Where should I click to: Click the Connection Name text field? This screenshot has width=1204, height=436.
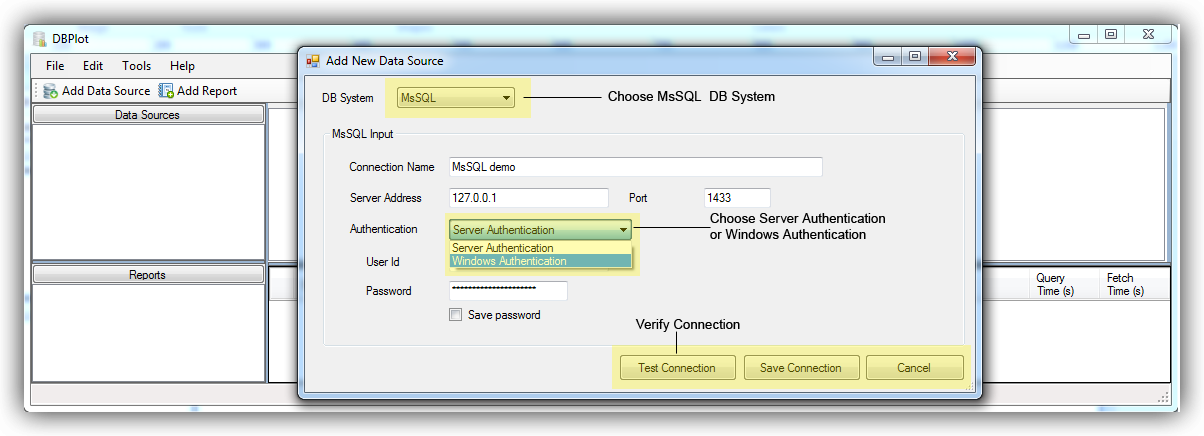[x=635, y=167]
